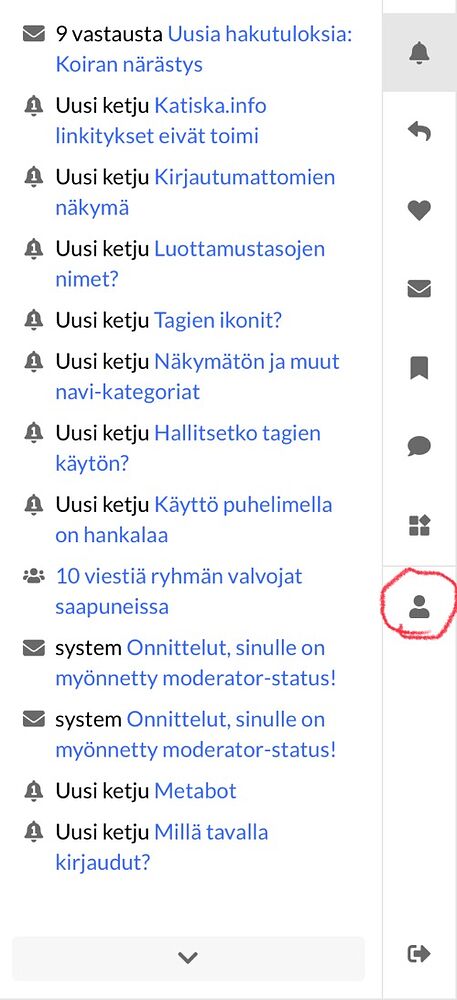Open the profile person tab
457x1000 pixels.
[419, 607]
